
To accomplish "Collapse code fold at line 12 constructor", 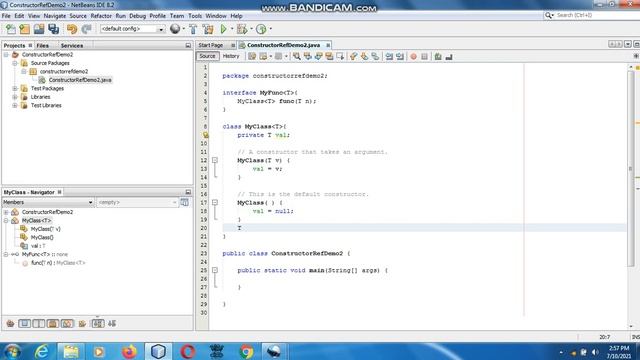I will click(x=215, y=160).
